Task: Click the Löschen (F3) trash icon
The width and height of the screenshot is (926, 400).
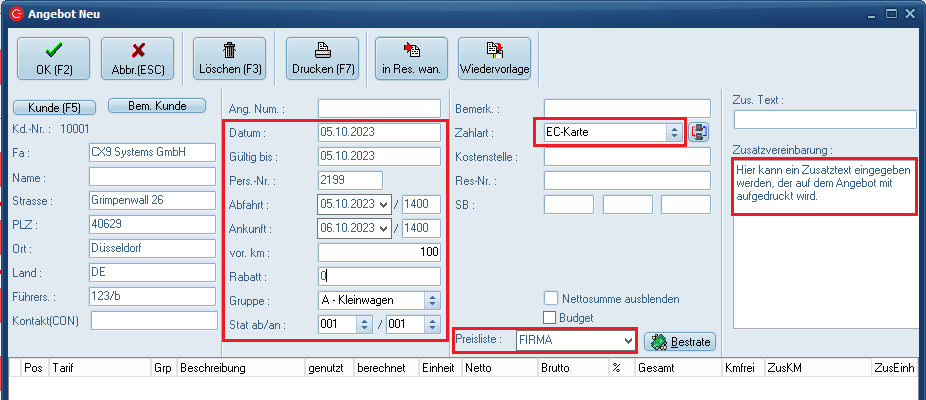Action: click(x=229, y=59)
